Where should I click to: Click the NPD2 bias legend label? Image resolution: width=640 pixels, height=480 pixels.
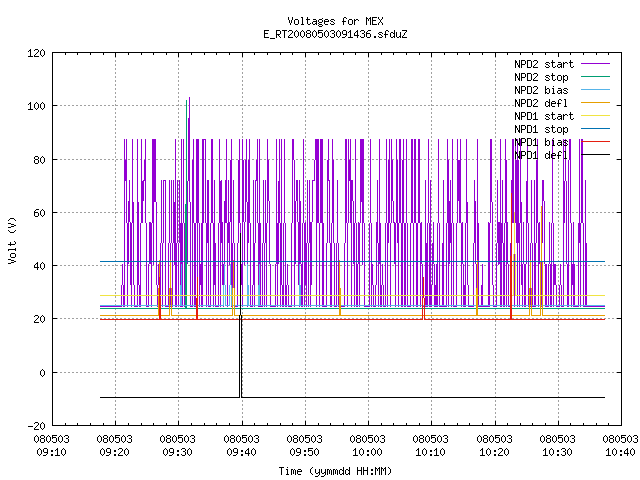(541, 90)
